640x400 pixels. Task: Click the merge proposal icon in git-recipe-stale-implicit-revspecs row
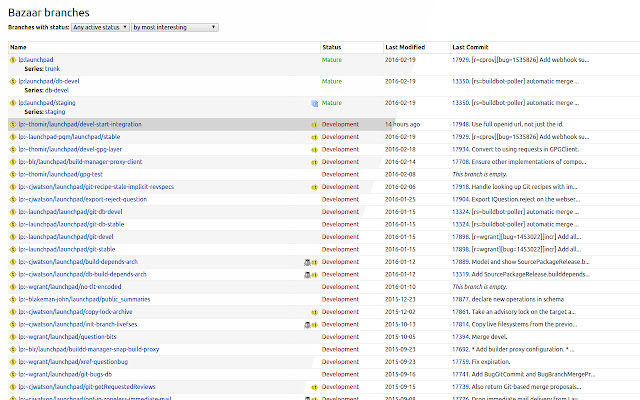pos(314,187)
